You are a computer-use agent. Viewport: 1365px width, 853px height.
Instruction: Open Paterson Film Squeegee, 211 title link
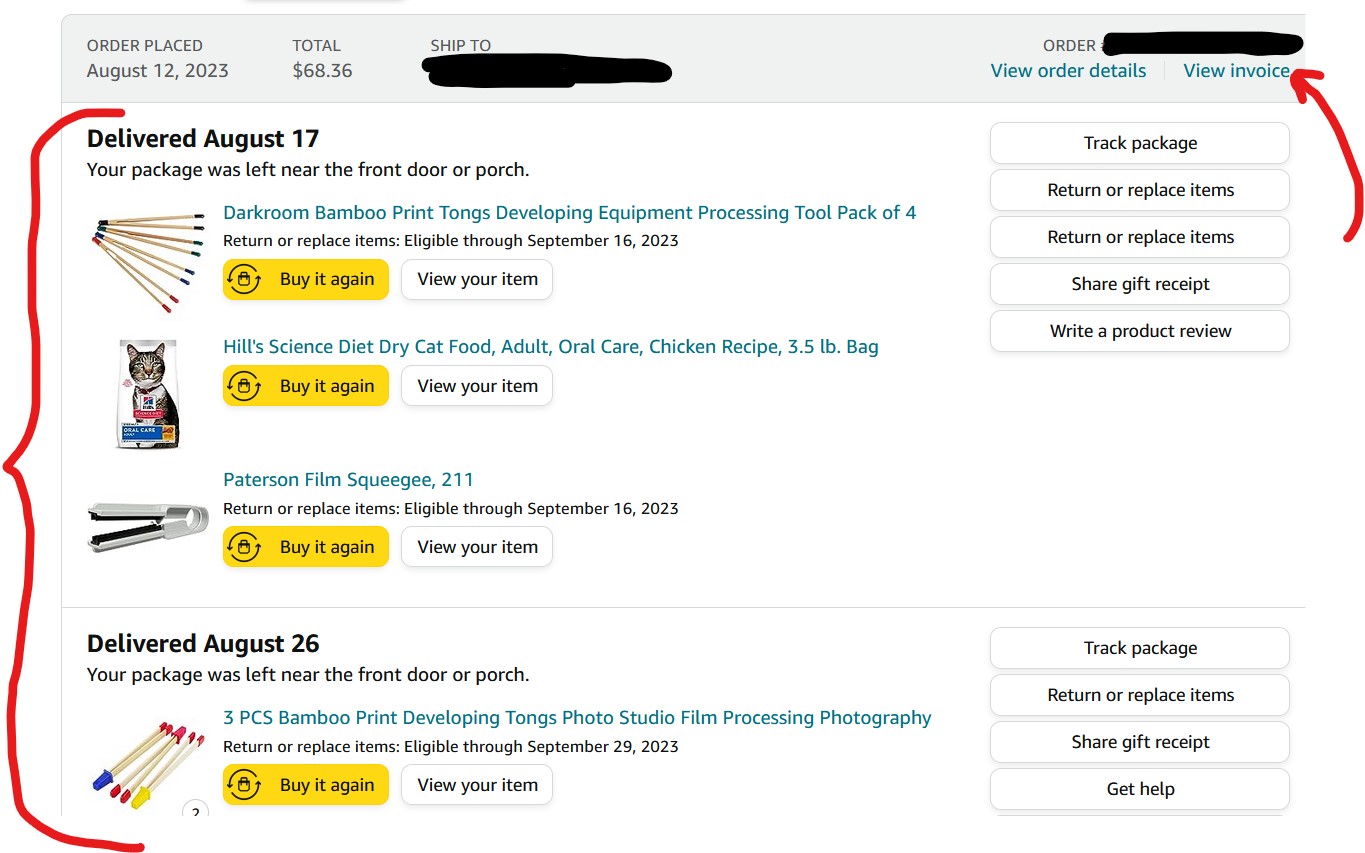348,479
